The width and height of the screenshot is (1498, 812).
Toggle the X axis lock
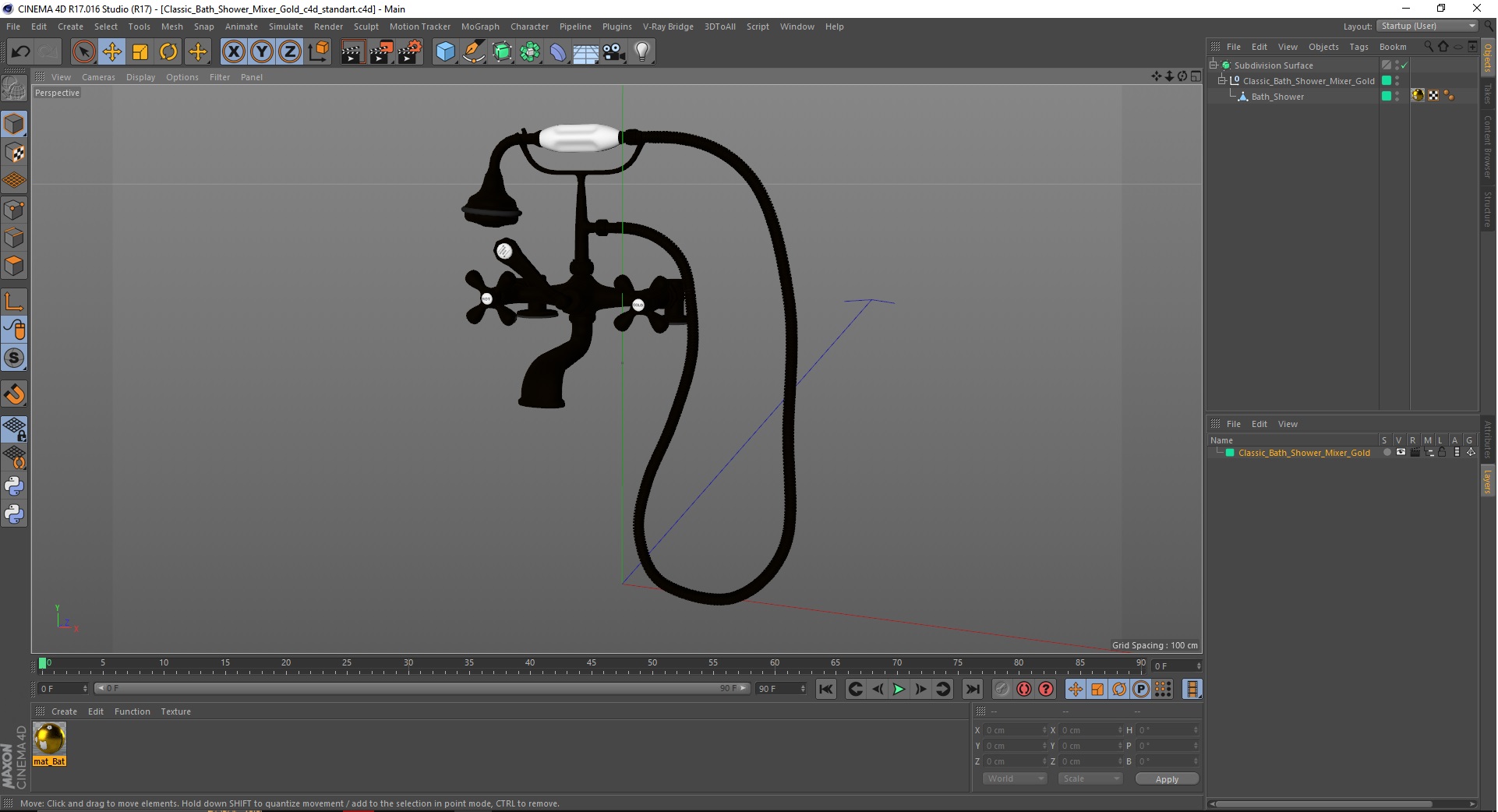pos(233,52)
